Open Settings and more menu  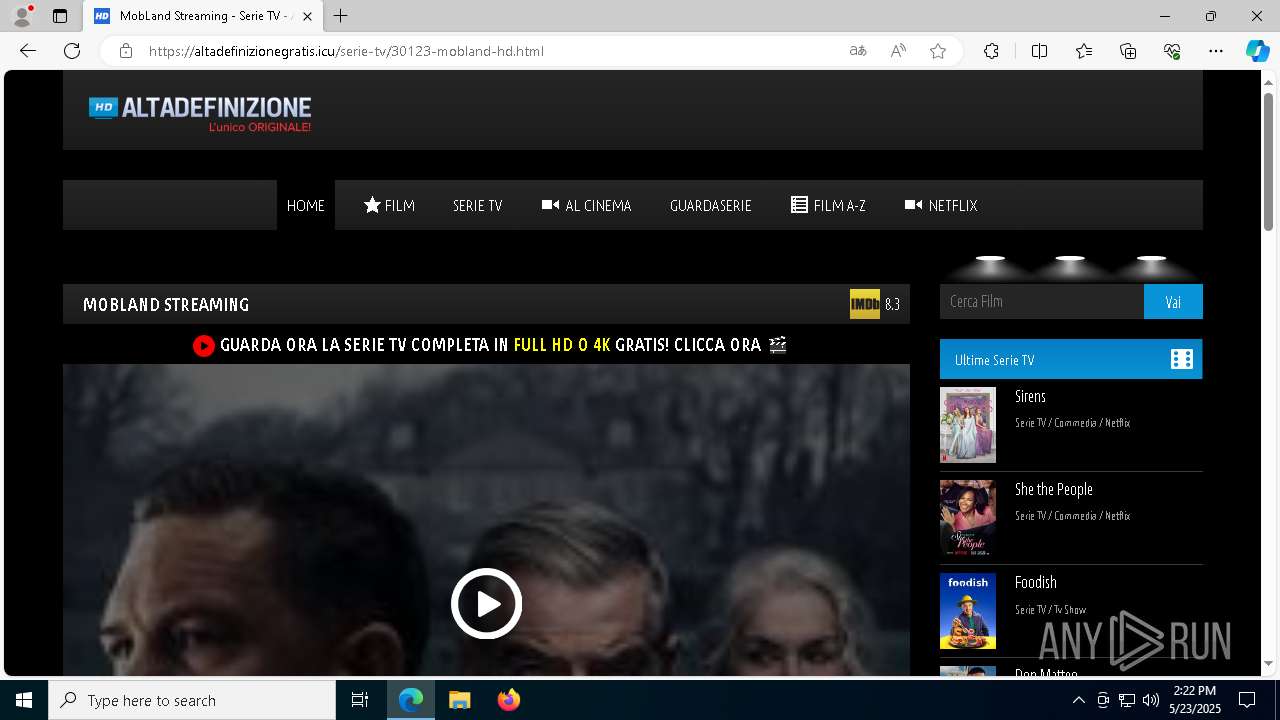pos(1216,51)
